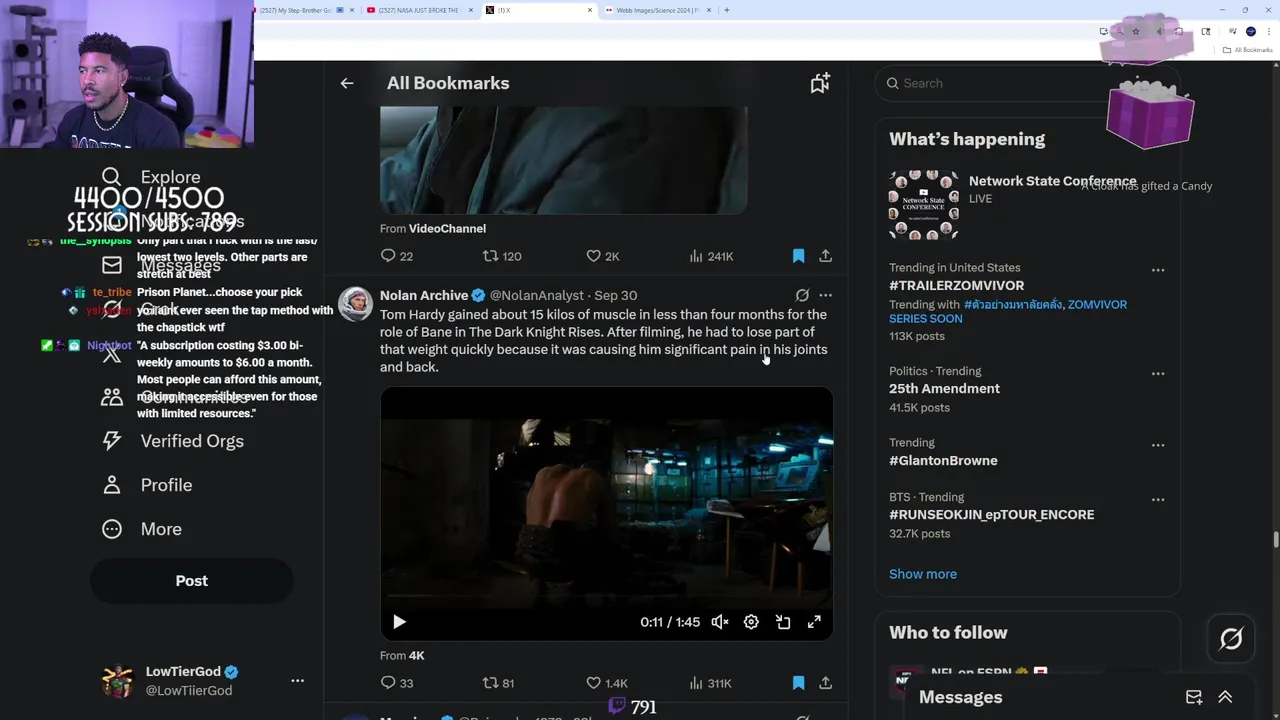
Task: Open the Nolan Archive profile name link
Action: point(424,295)
